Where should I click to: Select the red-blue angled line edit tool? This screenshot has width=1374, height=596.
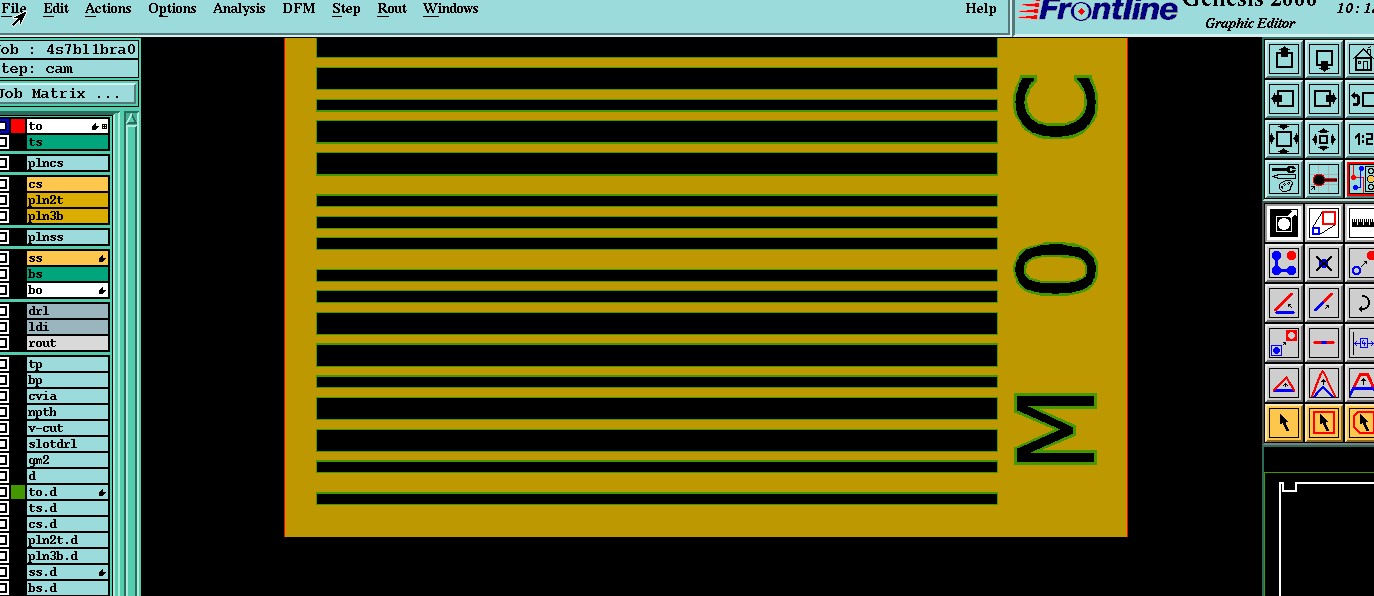(1285, 302)
